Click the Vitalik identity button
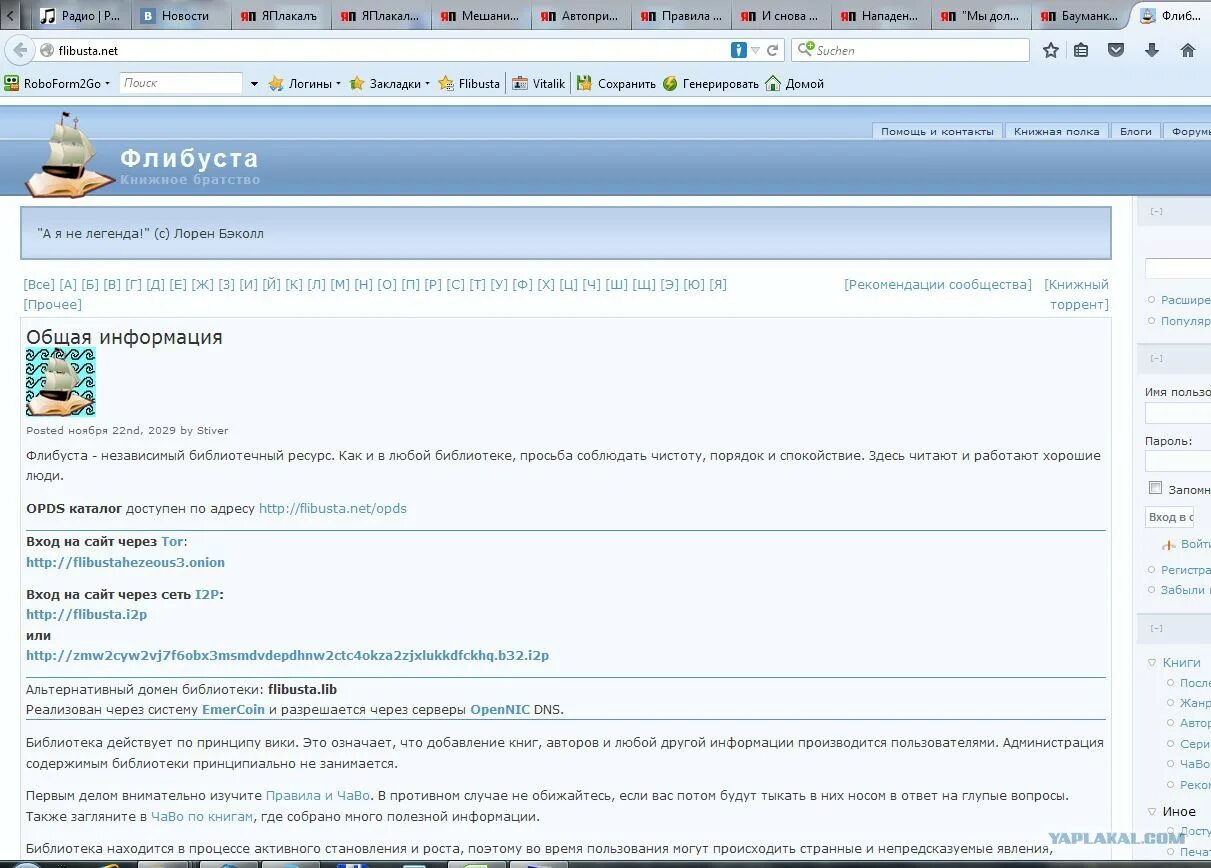 click(x=538, y=83)
